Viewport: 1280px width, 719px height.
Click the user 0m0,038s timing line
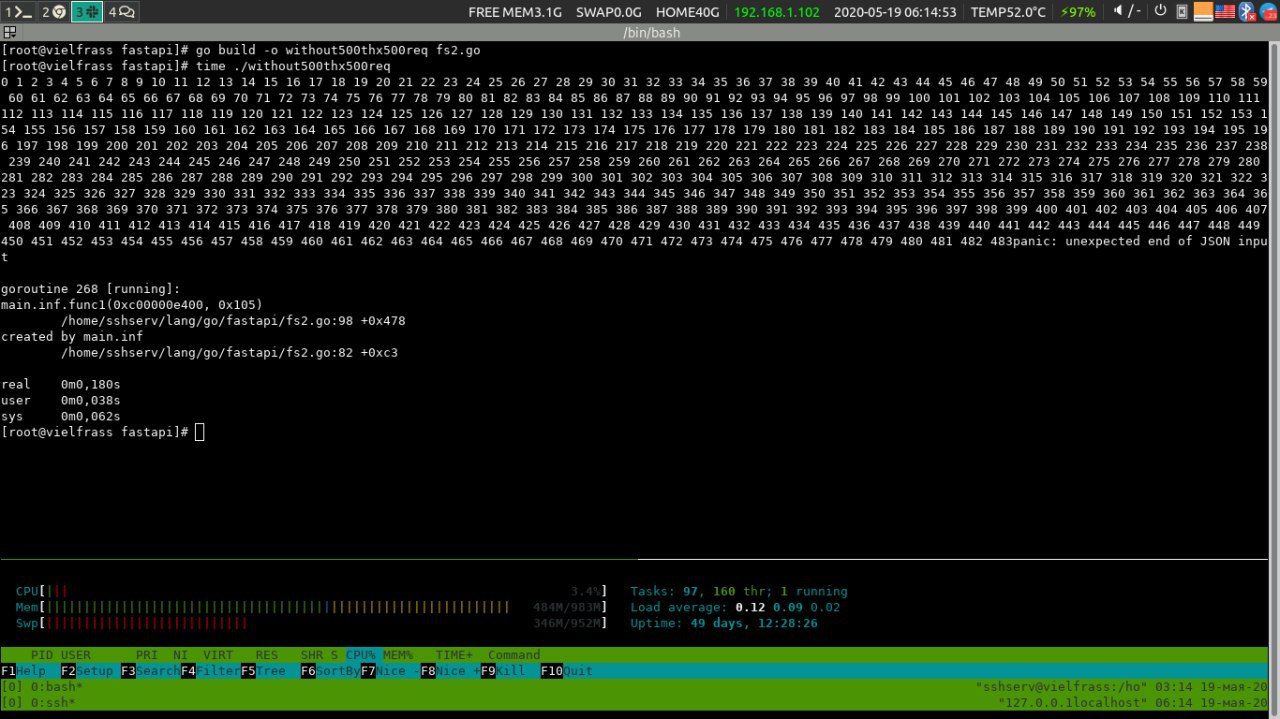point(60,400)
